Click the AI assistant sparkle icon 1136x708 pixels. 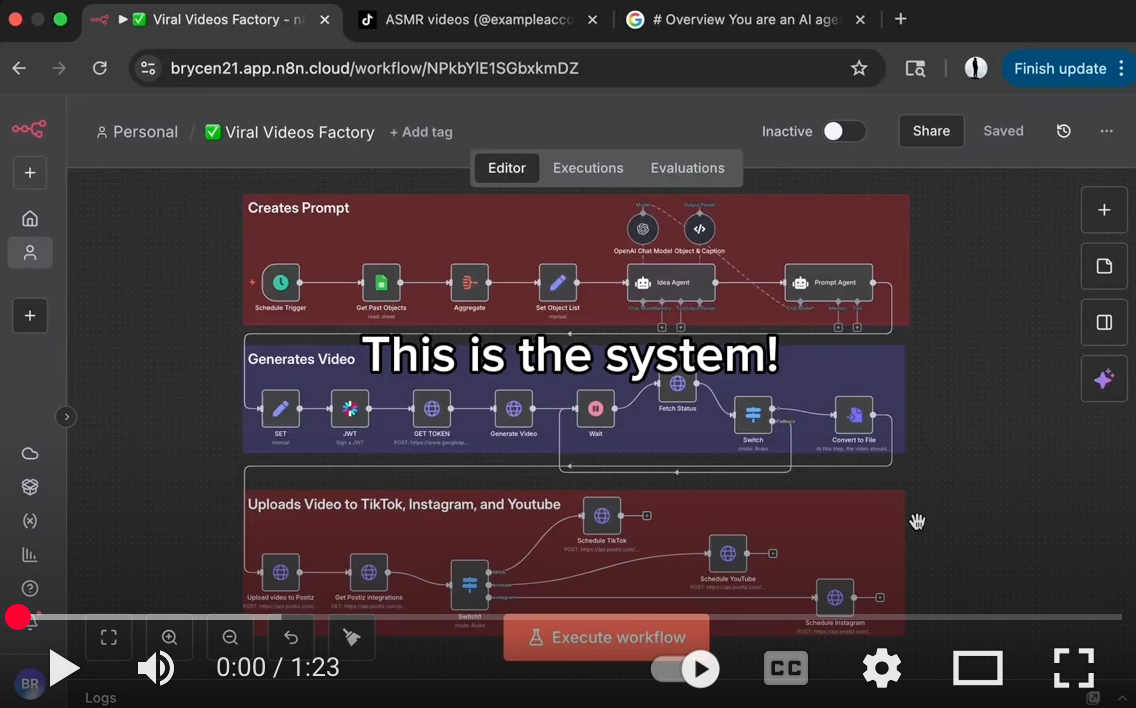point(1104,379)
